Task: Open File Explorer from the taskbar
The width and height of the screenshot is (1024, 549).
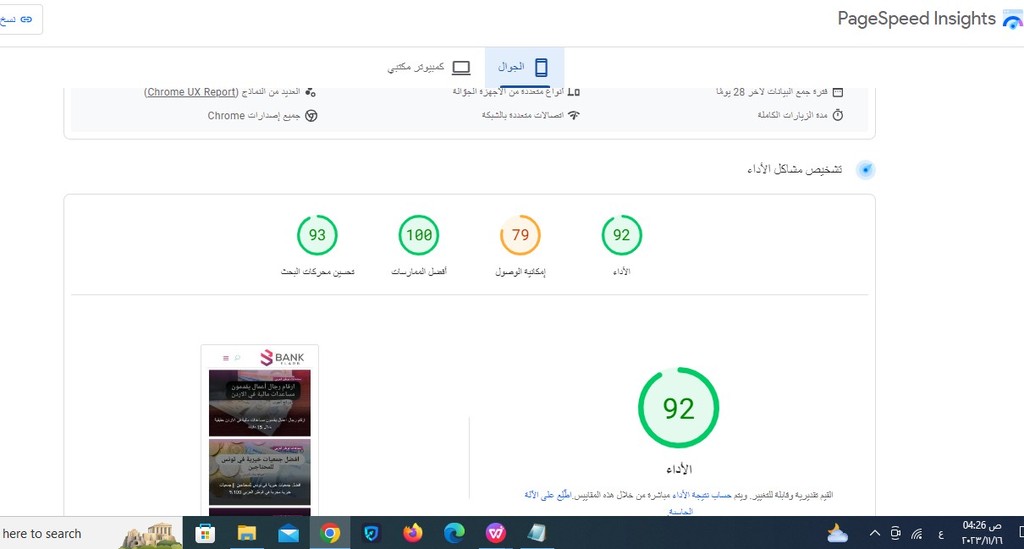Action: [x=246, y=533]
